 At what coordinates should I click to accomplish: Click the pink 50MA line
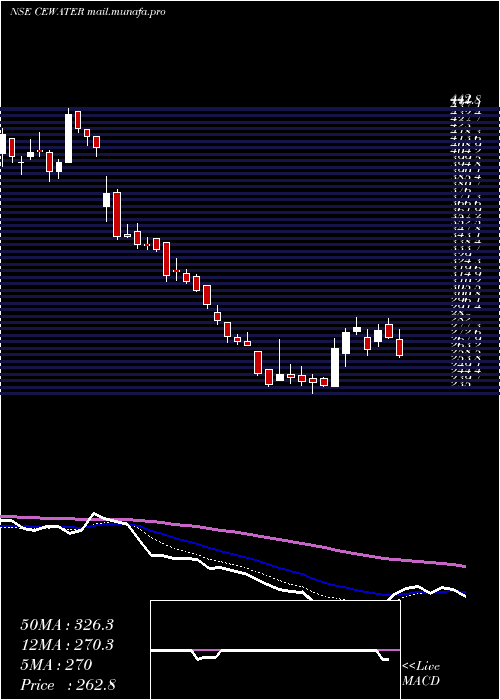click(232, 531)
